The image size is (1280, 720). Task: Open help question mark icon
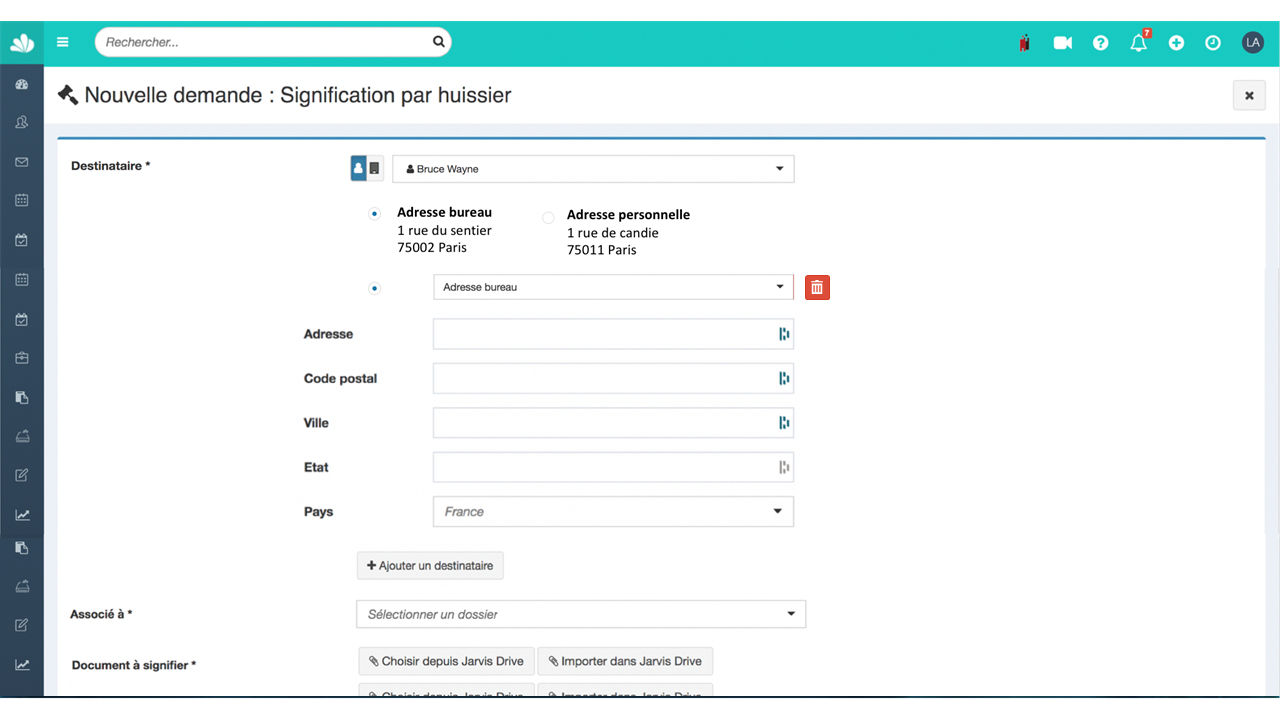[1100, 43]
